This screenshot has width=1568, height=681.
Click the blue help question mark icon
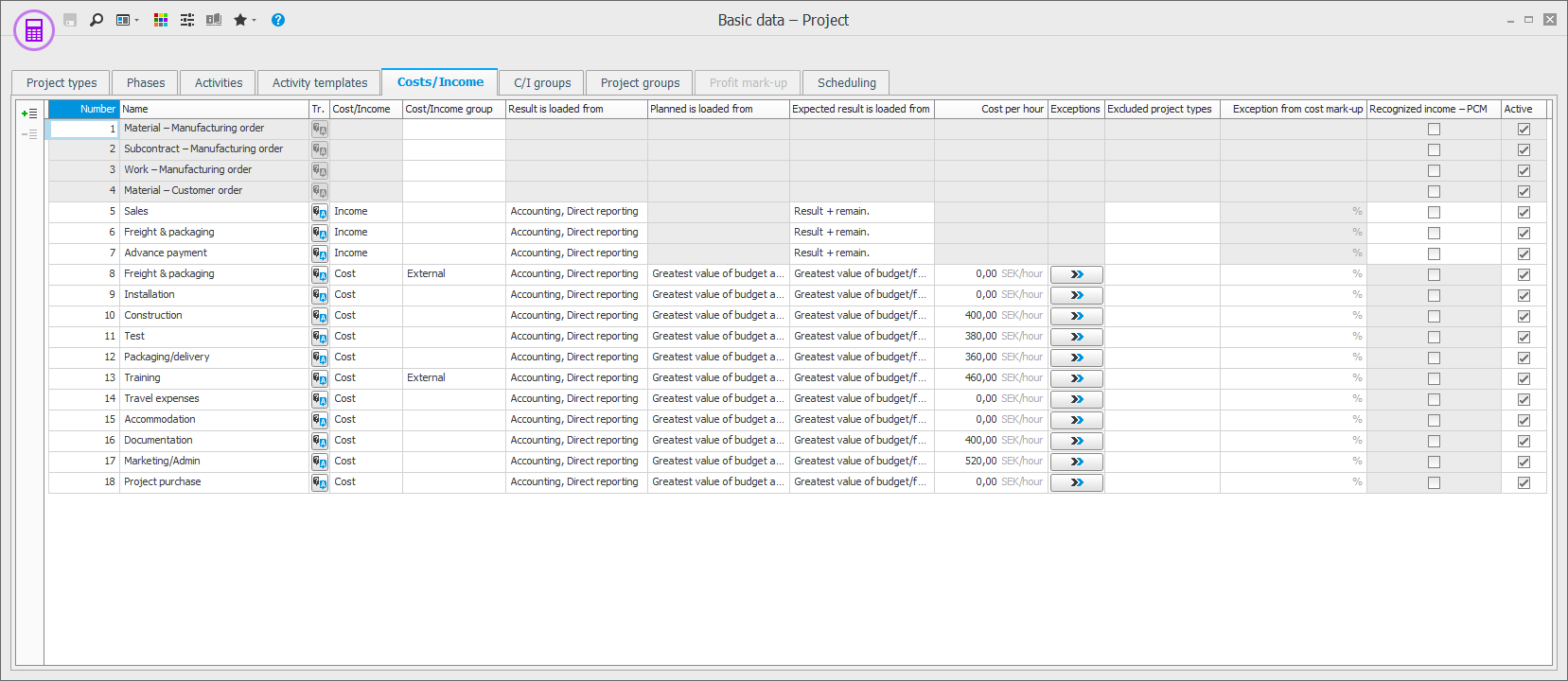point(278,20)
